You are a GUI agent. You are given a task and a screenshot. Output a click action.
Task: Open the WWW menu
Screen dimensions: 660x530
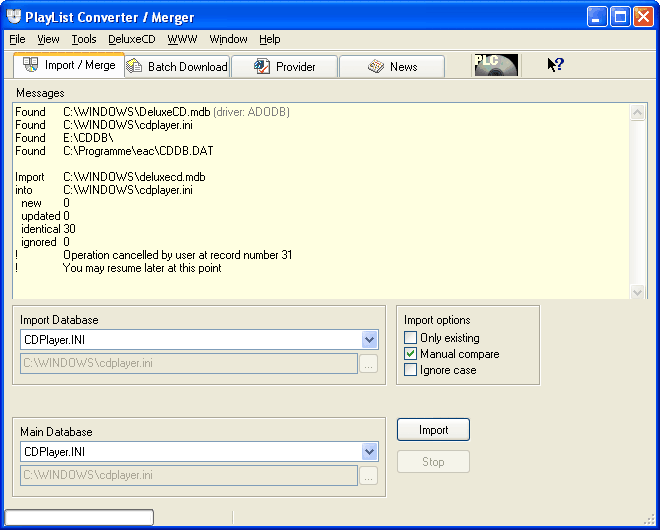pyautogui.click(x=182, y=39)
